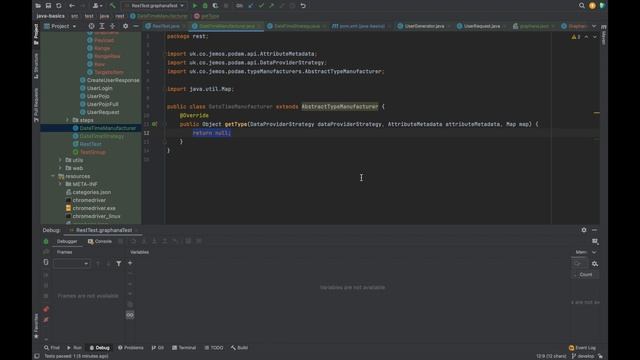
Task: Click the Back navigation arrow
Action: point(72,6)
